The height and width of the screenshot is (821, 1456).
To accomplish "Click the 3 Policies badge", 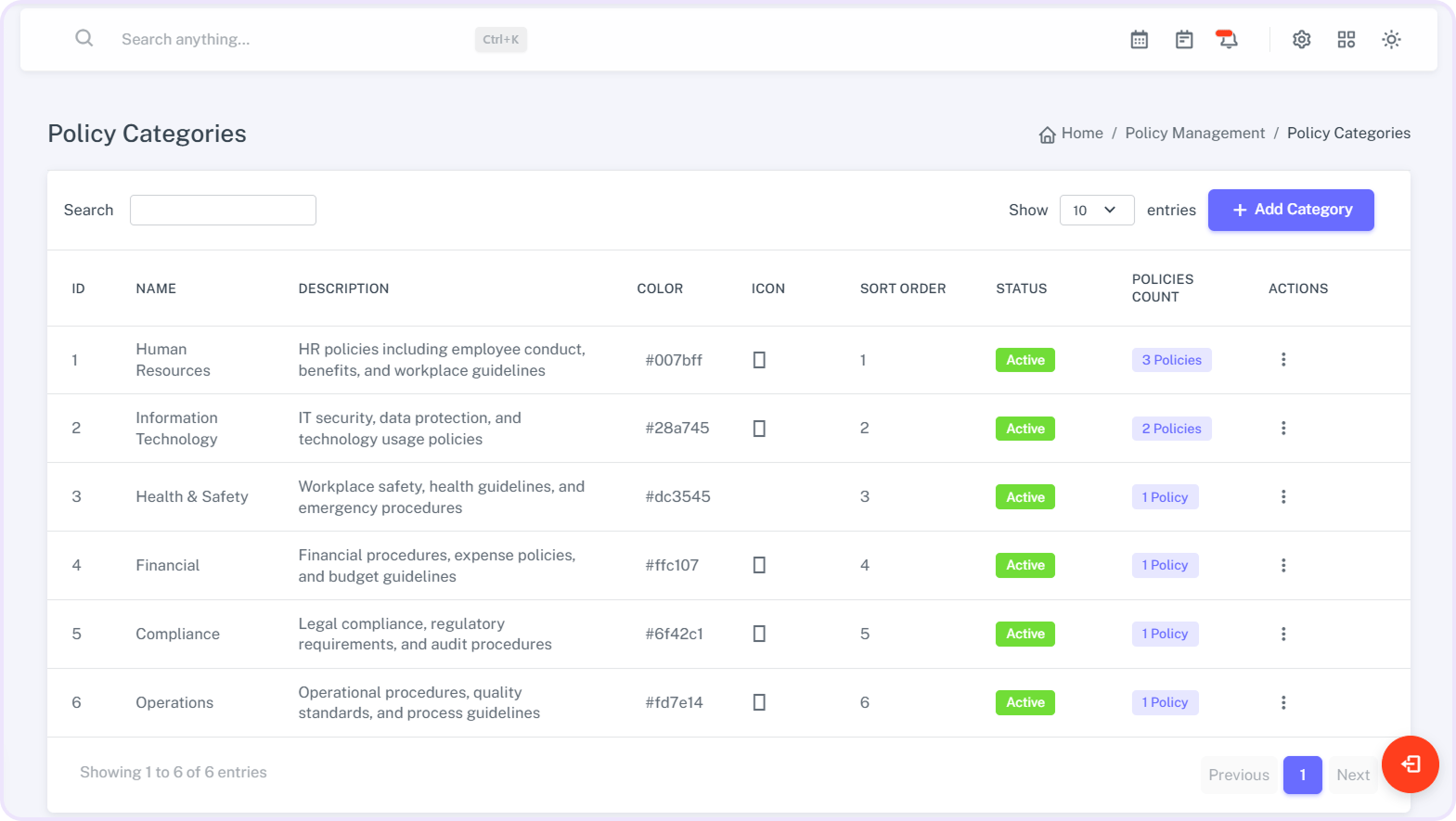I will 1171,360.
